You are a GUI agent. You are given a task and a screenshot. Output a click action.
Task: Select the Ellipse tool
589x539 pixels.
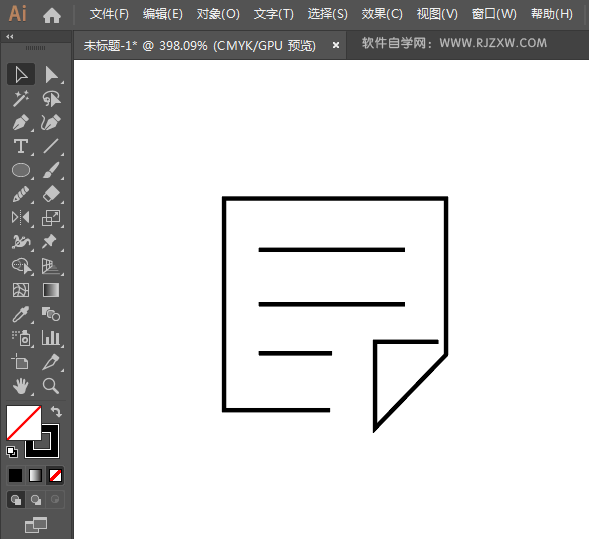point(21,170)
